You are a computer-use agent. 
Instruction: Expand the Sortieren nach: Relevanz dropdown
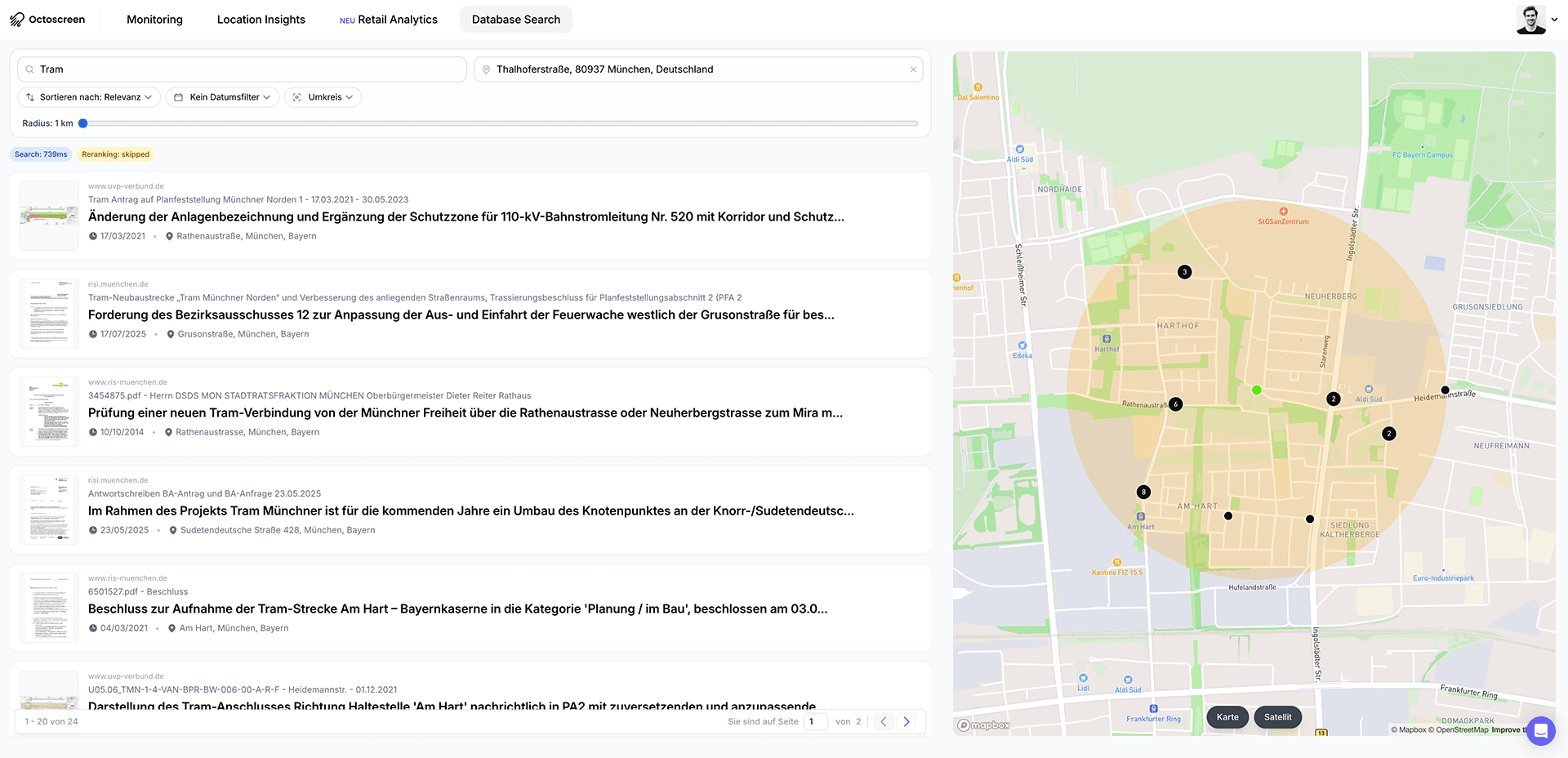pos(89,97)
